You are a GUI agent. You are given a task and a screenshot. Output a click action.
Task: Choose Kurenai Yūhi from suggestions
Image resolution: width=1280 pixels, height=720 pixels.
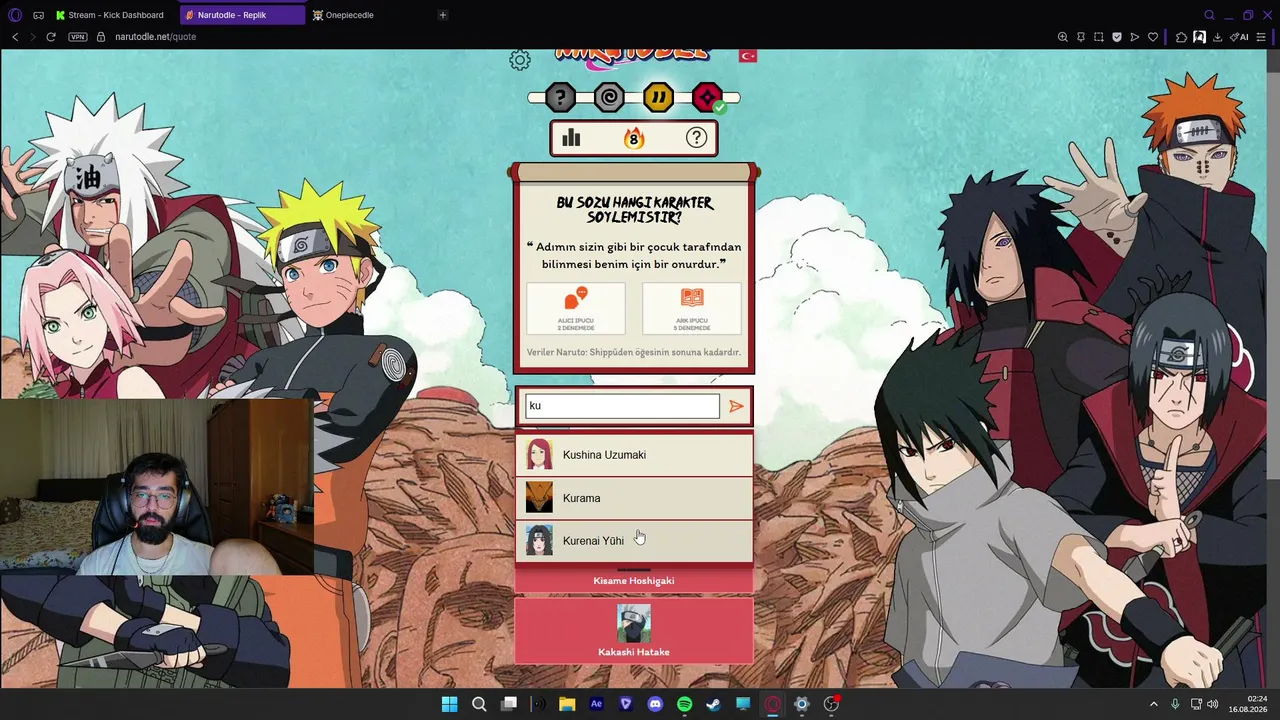[x=634, y=541]
